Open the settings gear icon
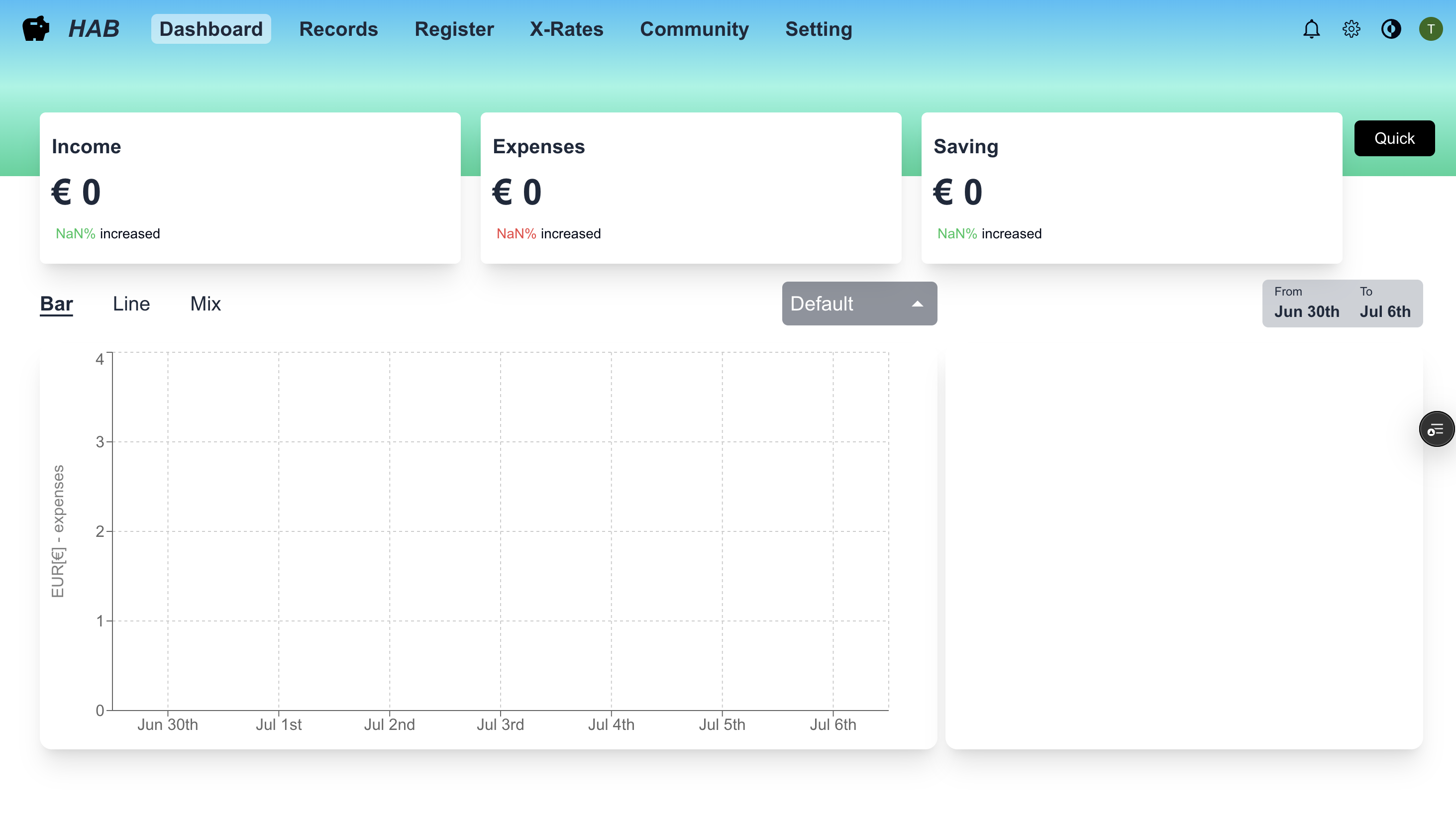Image resolution: width=1456 pixels, height=821 pixels. tap(1352, 29)
